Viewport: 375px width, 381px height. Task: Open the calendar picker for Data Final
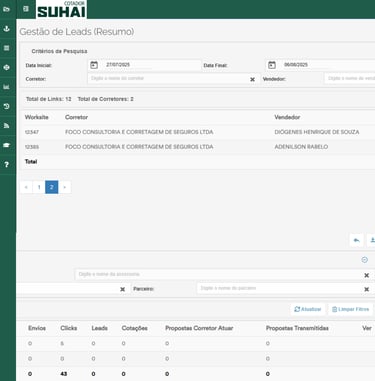272,65
